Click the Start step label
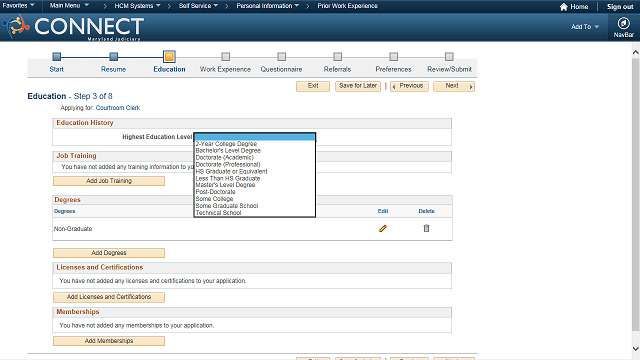Viewport: 640px width, 360px height. 57,69
